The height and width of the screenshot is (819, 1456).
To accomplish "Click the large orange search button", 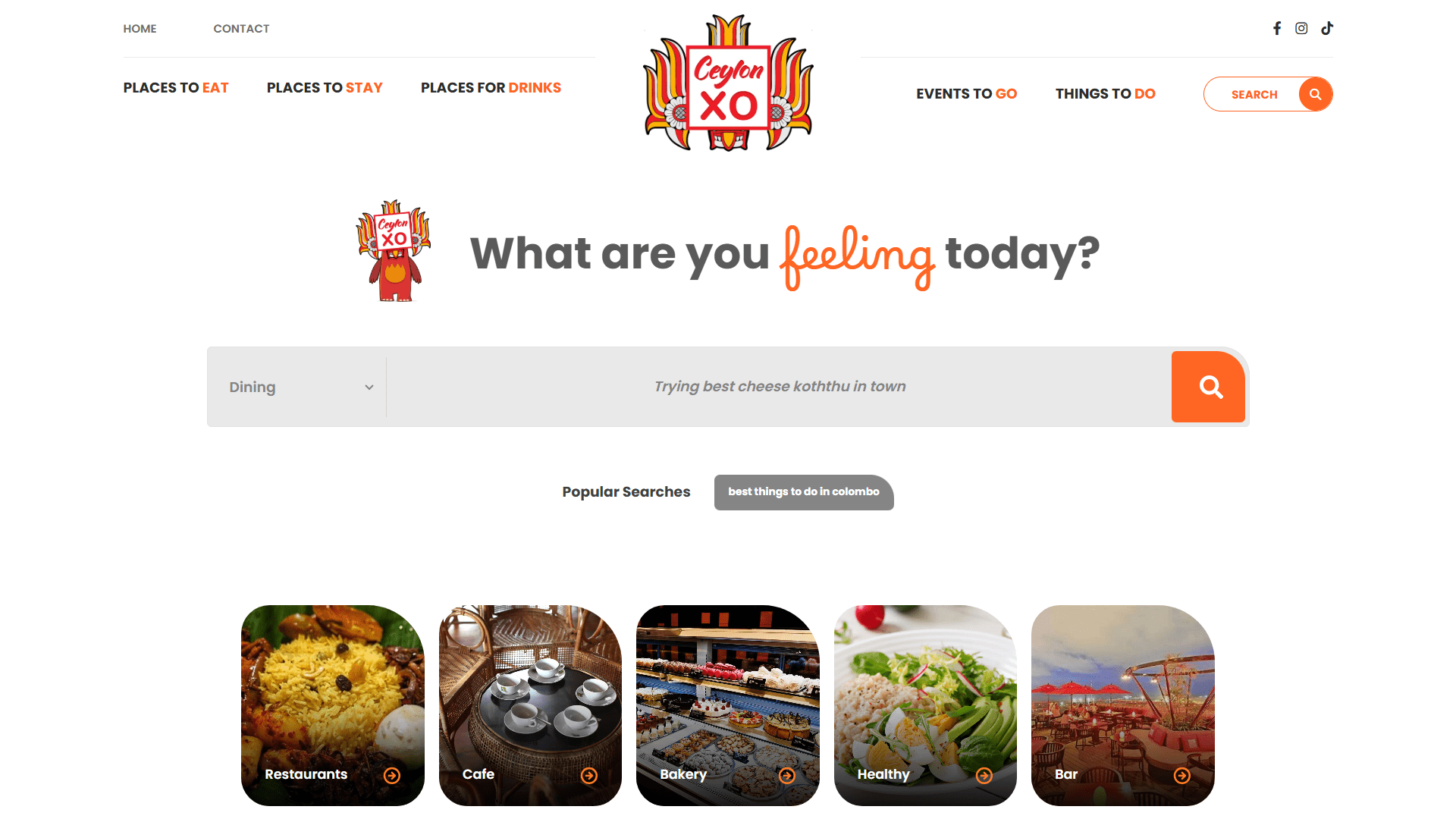I will pos(1208,387).
